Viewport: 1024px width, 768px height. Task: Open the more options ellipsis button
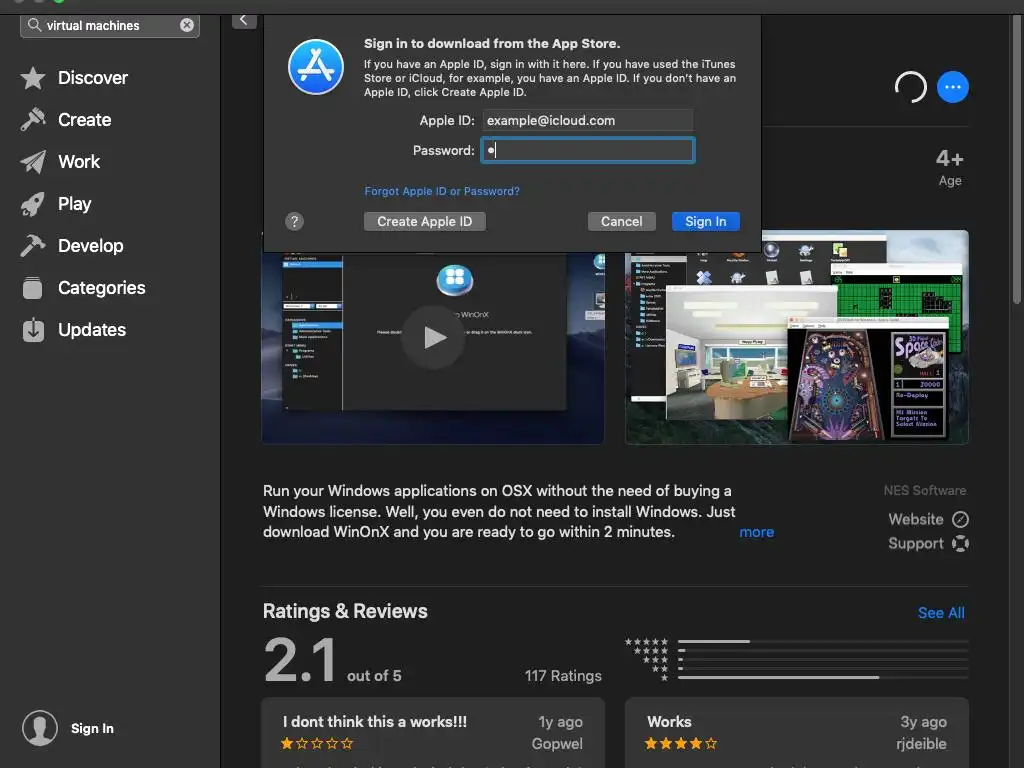[x=953, y=87]
